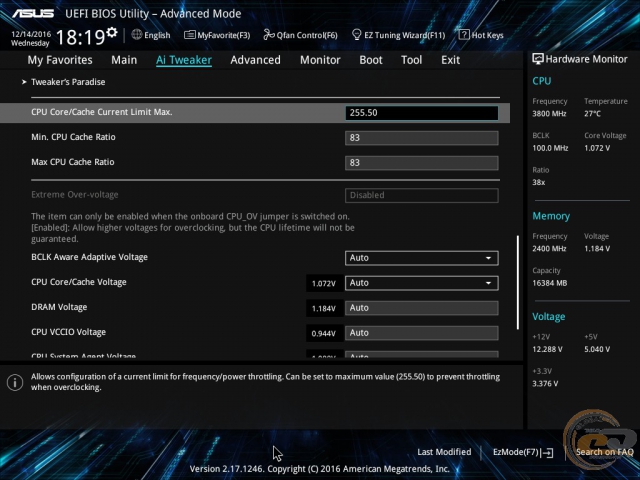Screen dimensions: 640x480
Task: Click the BCLK Aware Adaptive Voltage label
Action: pyautogui.click(x=89, y=257)
